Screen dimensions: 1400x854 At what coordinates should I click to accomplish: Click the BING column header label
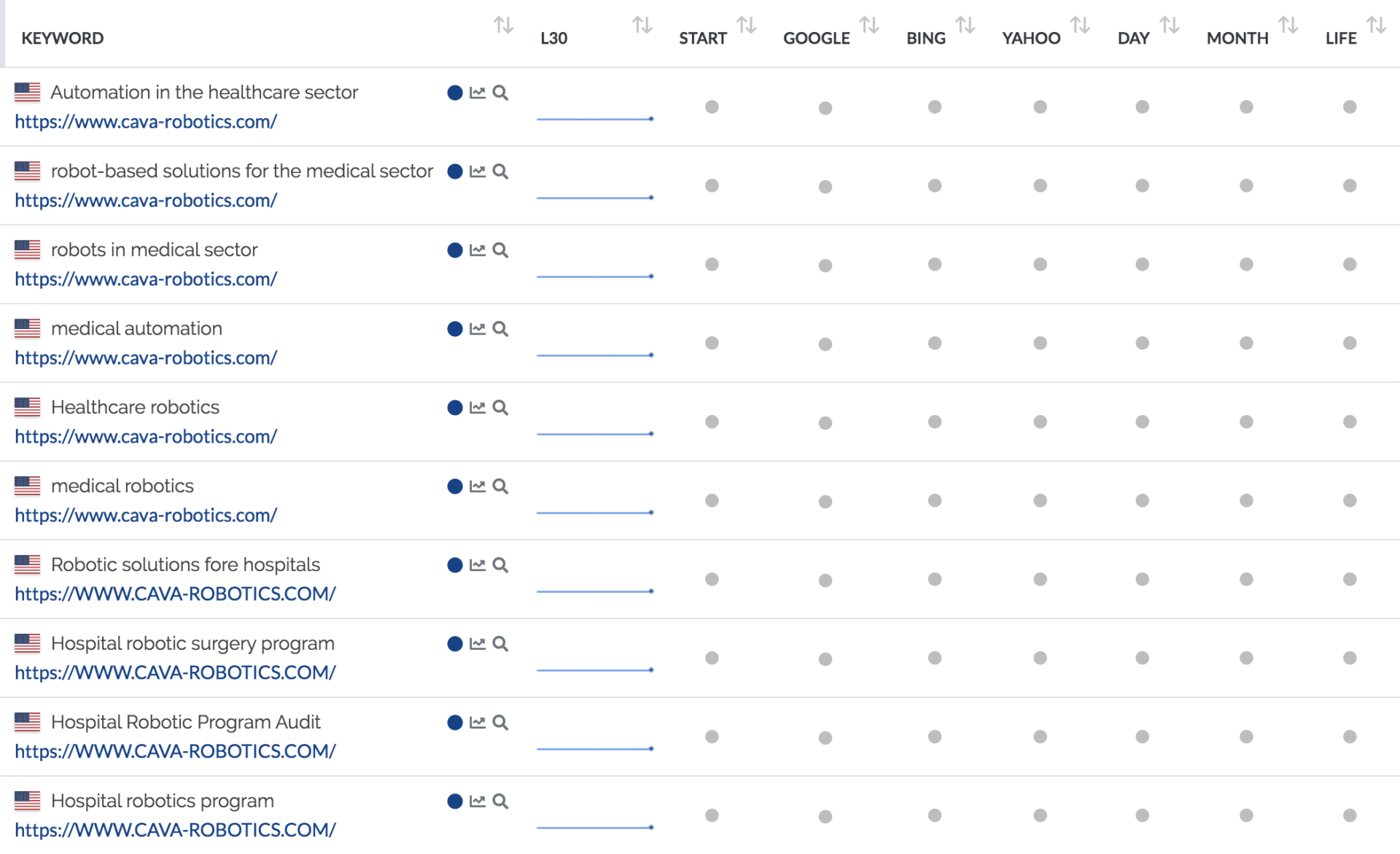[926, 38]
